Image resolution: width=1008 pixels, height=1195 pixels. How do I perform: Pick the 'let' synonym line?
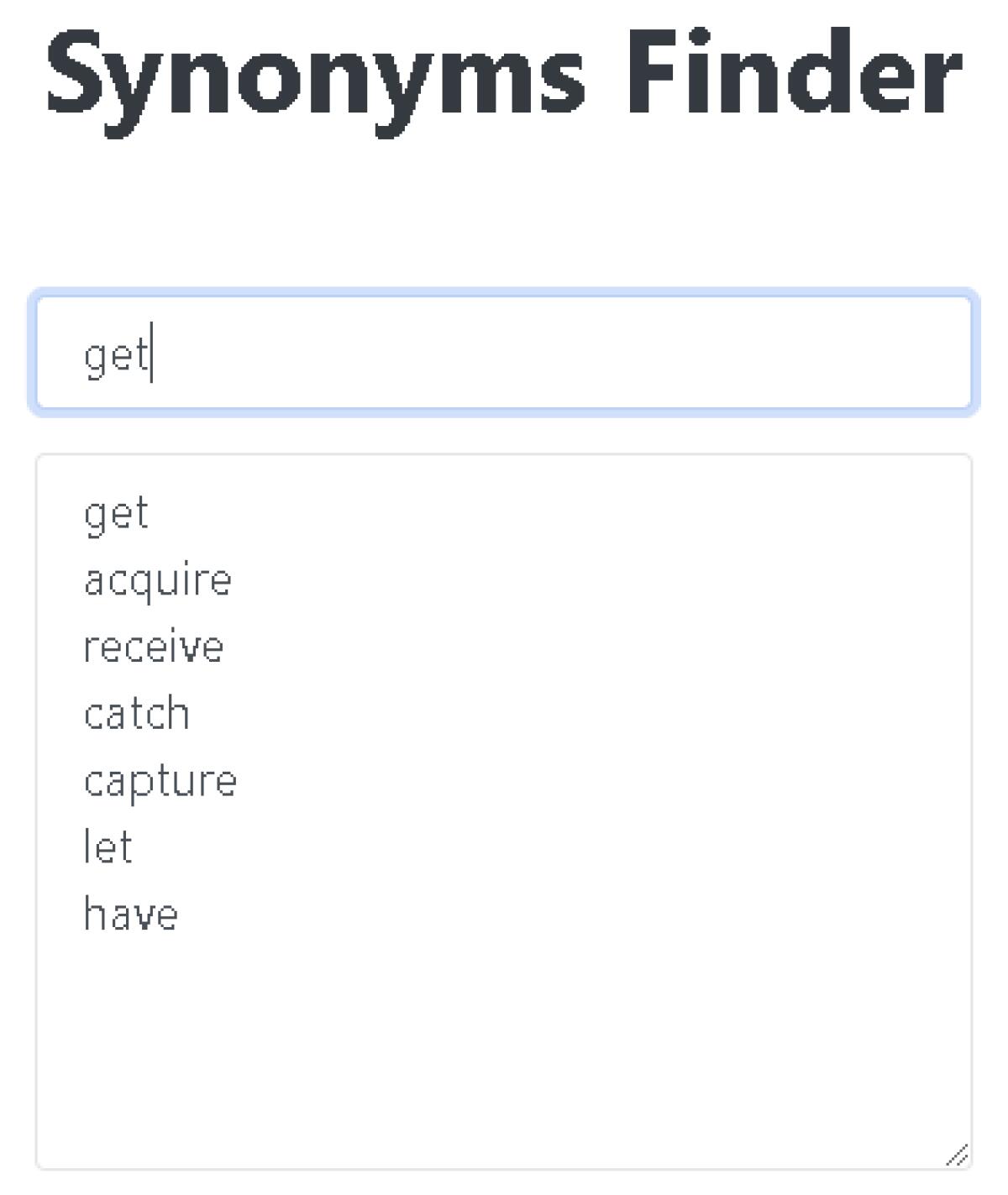pyautogui.click(x=108, y=847)
